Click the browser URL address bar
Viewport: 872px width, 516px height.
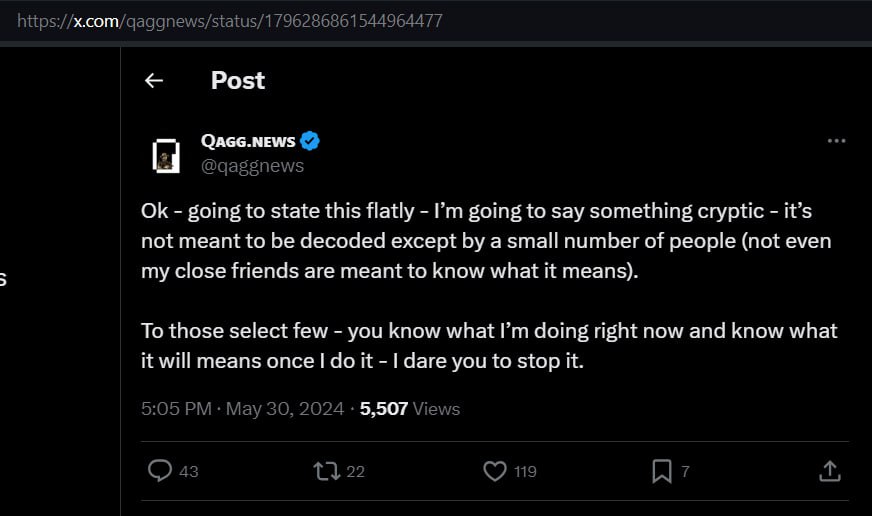(x=436, y=21)
